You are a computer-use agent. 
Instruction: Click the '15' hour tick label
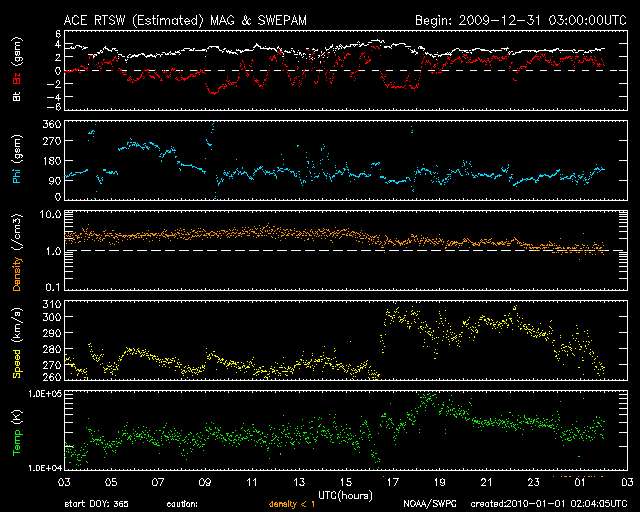click(x=346, y=482)
